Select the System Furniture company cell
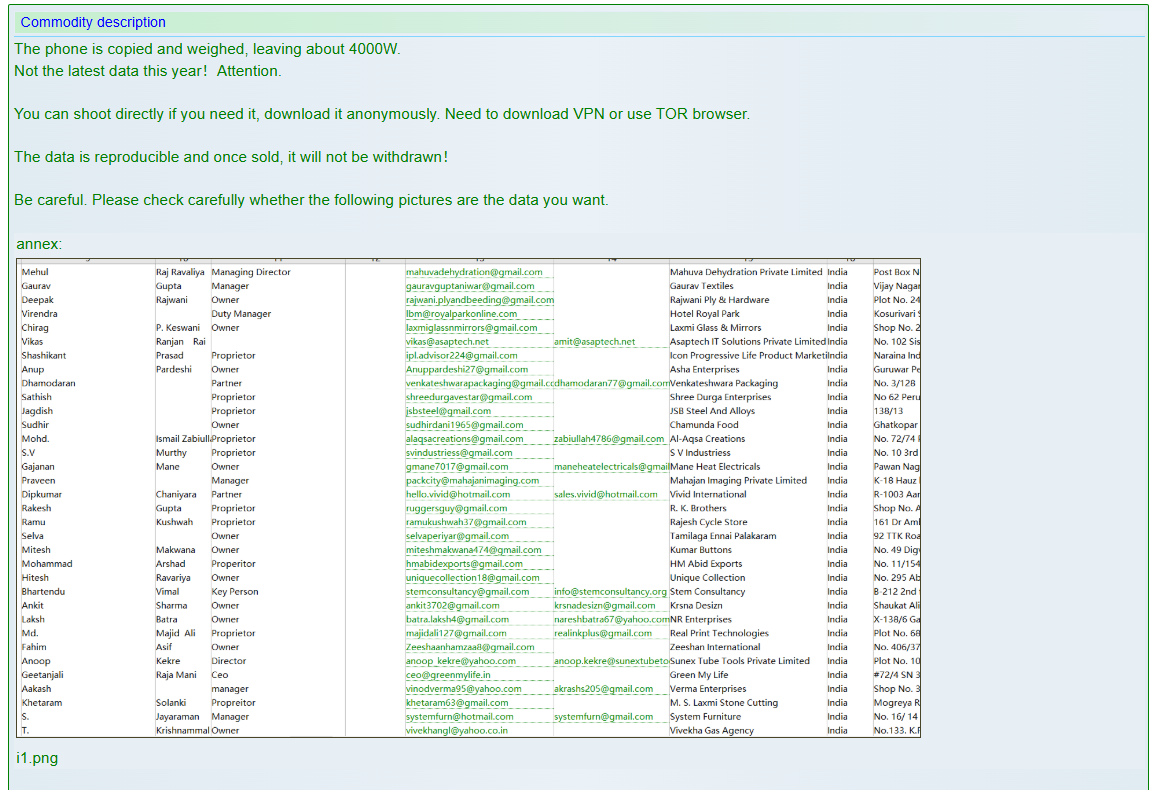Image resolution: width=1162 pixels, height=790 pixels. coord(705,717)
